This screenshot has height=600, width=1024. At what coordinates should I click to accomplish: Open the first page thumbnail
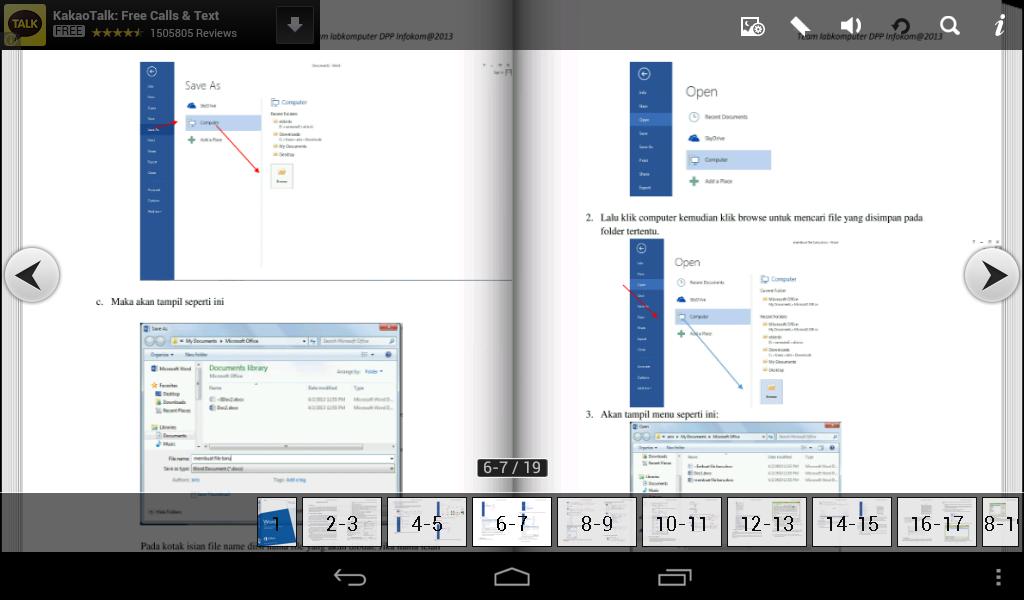coord(276,522)
